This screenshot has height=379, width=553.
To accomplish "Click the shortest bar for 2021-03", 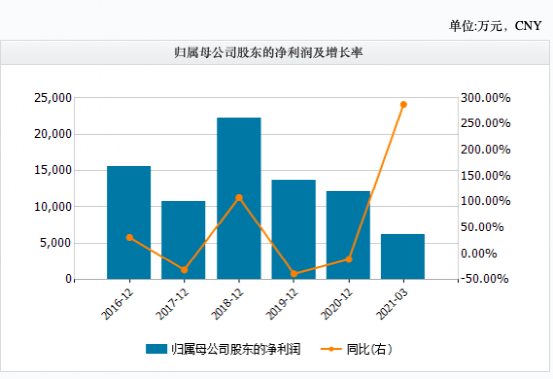I will point(403,257).
